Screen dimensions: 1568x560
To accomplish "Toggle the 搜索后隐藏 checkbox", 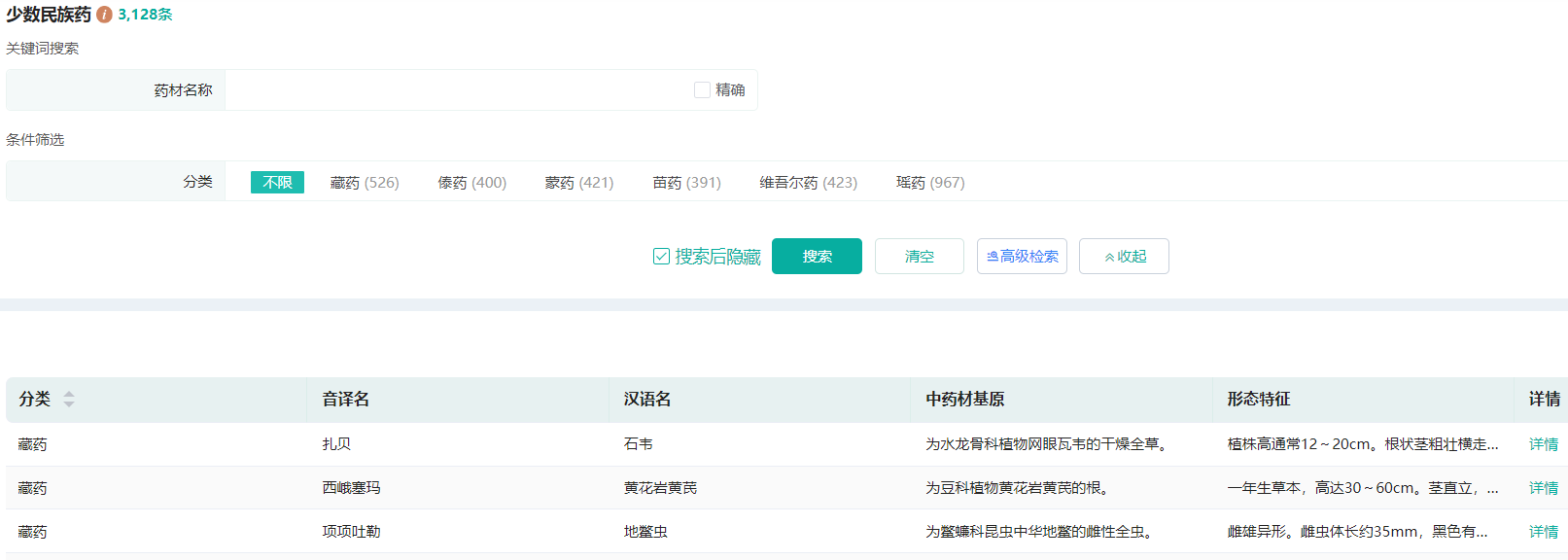I will [661, 257].
